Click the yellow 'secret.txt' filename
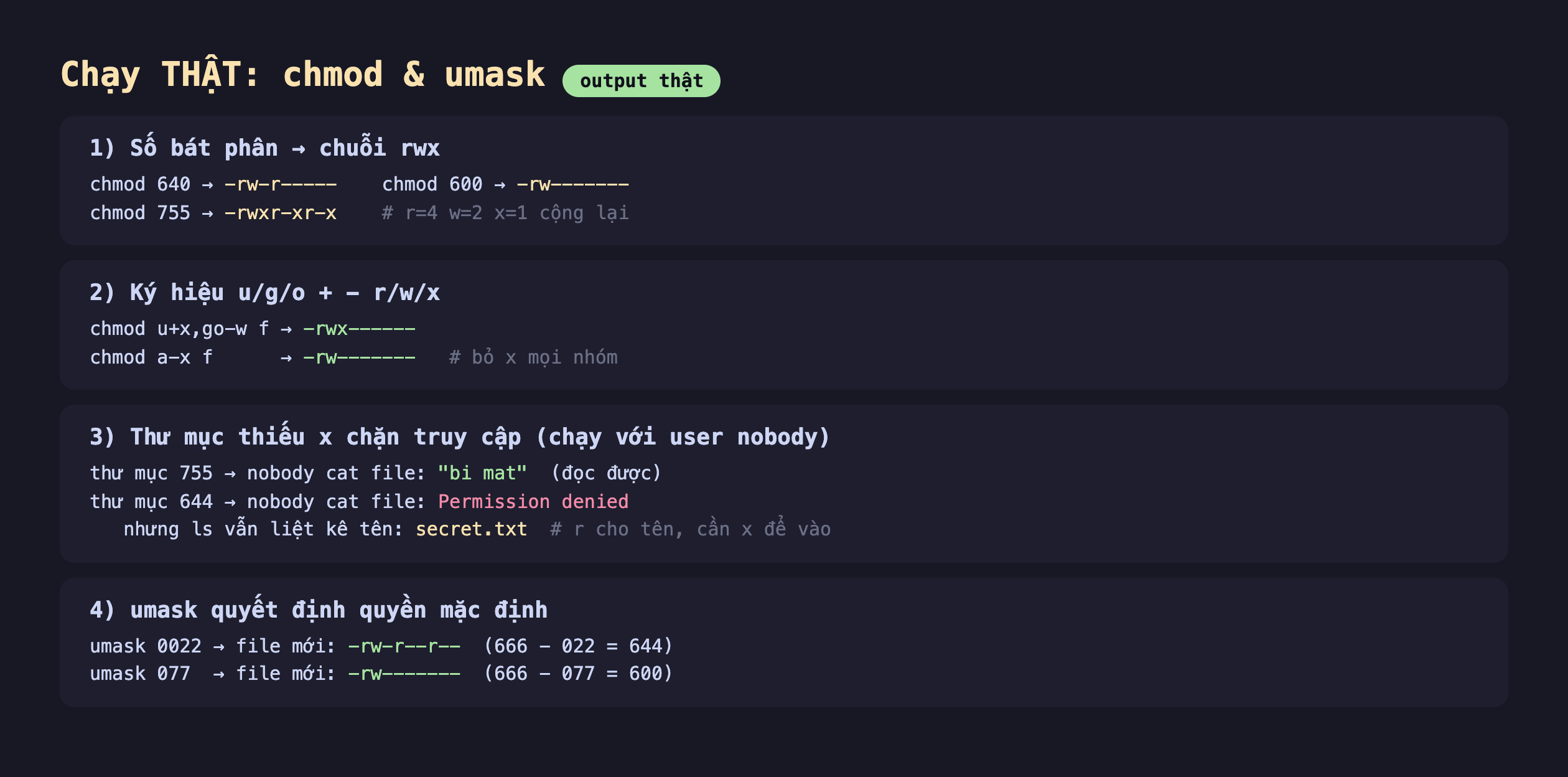 click(x=472, y=529)
